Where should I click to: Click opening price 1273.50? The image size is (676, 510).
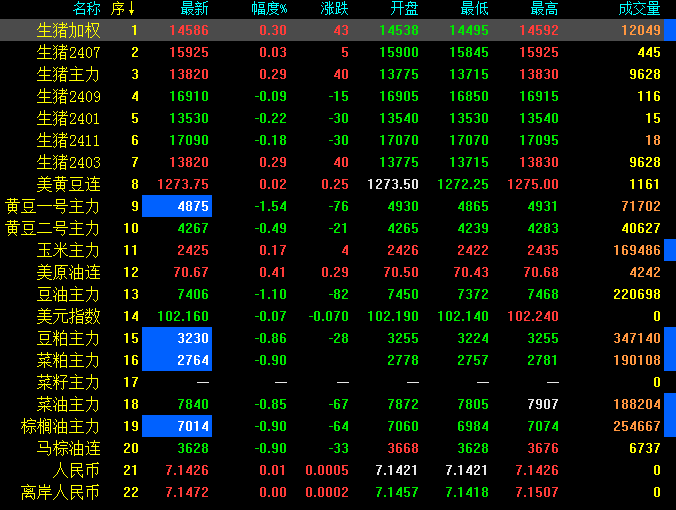pyautogui.click(x=393, y=184)
